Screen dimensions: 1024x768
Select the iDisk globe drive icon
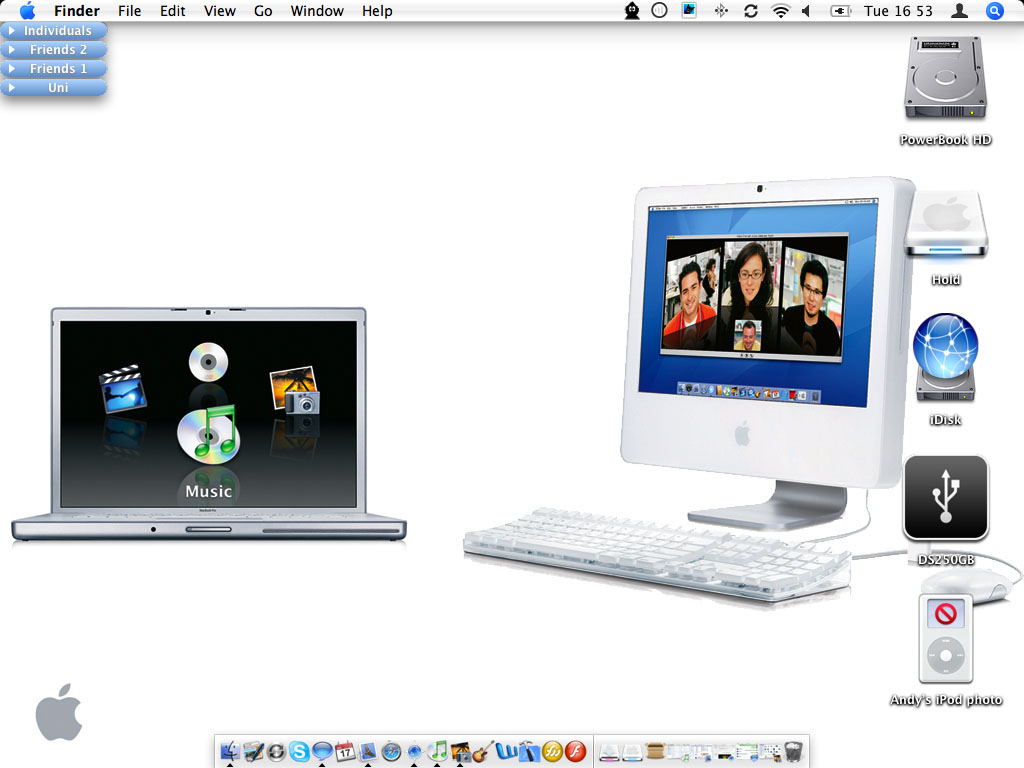pos(946,357)
